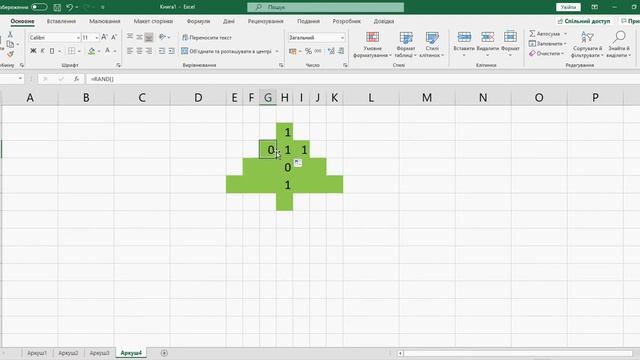Click the Percent style icon
This screenshot has height=360, width=640.
[308, 51]
